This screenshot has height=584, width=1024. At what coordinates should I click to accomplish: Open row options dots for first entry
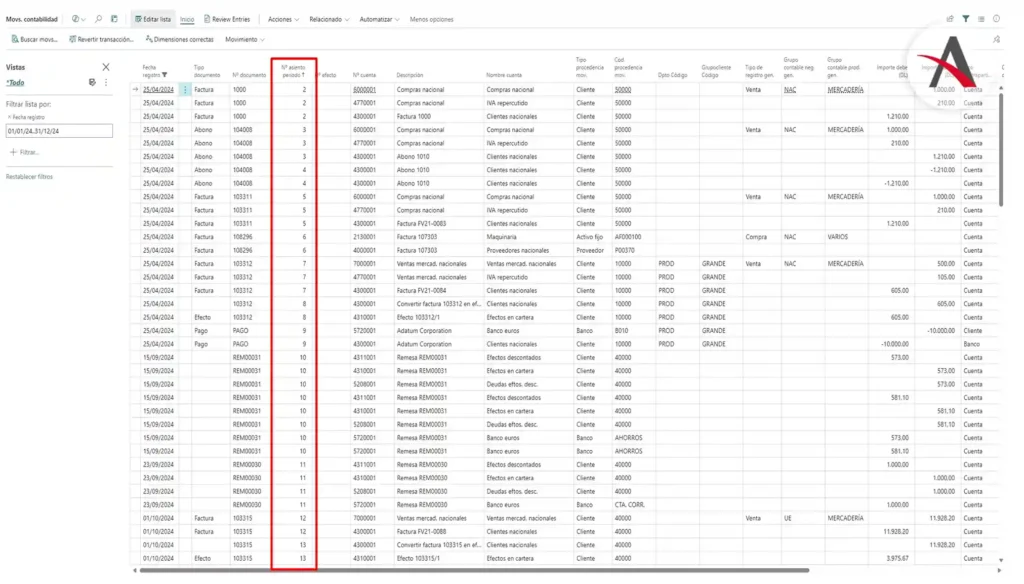pos(186,90)
